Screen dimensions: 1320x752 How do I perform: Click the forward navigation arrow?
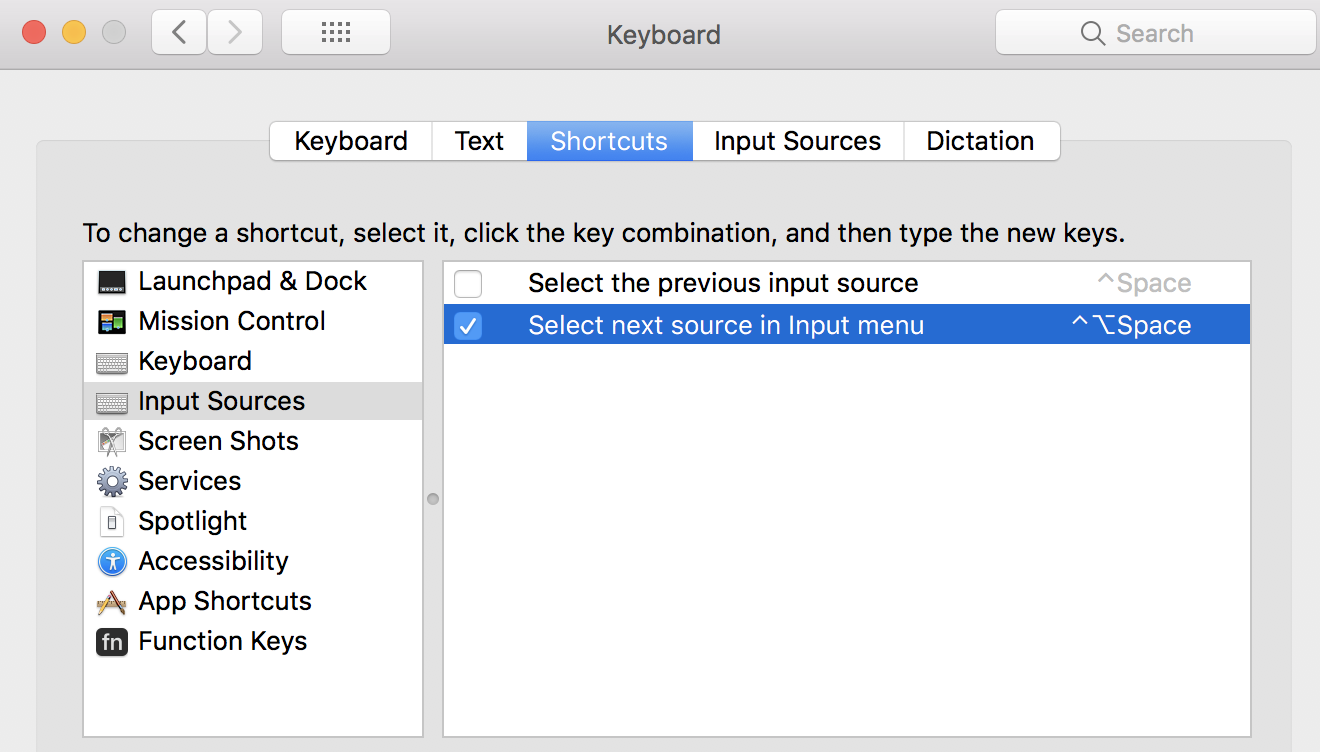[234, 31]
